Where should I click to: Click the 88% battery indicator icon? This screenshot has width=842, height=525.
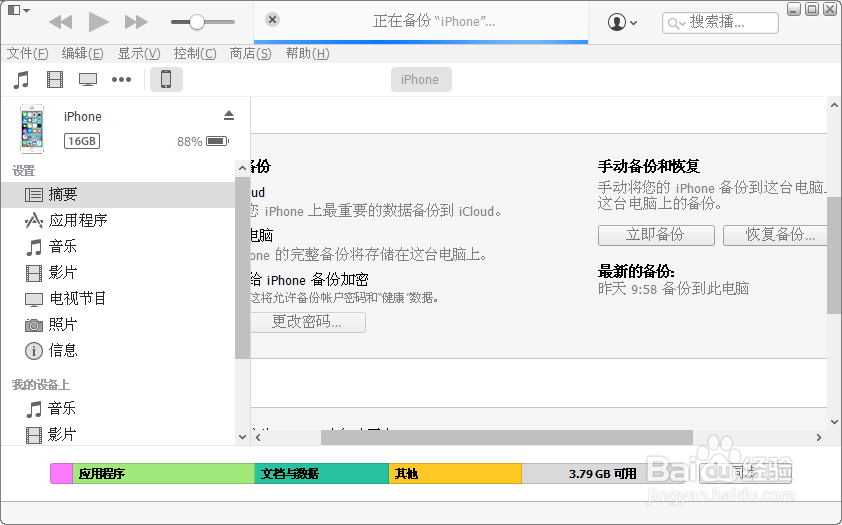click(x=217, y=141)
